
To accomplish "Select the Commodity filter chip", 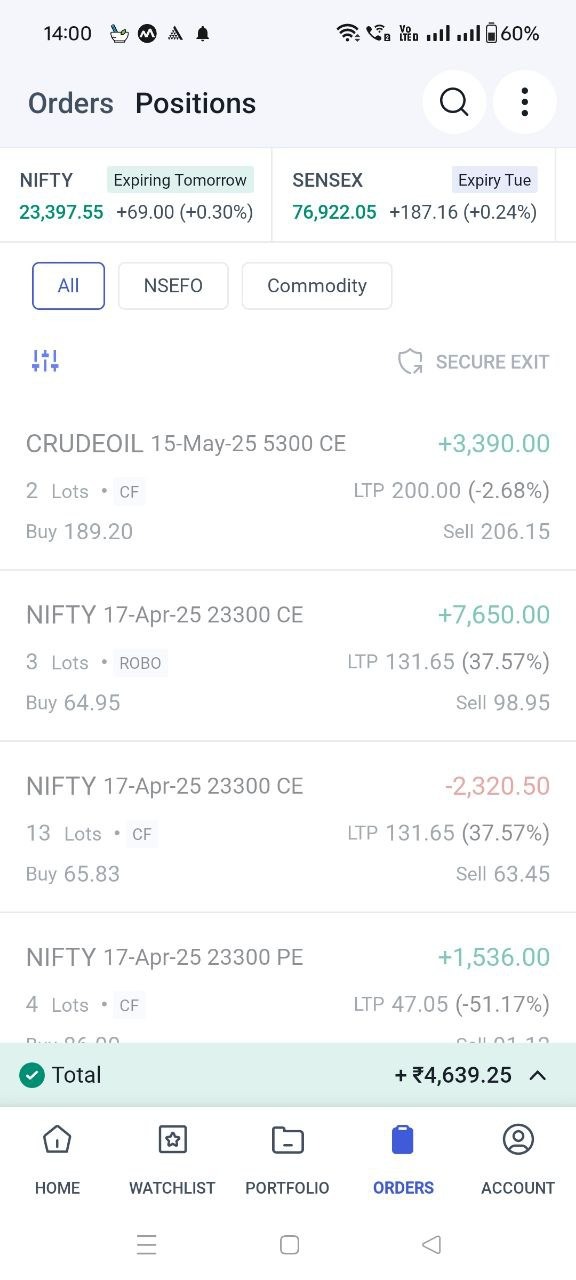I will (317, 286).
